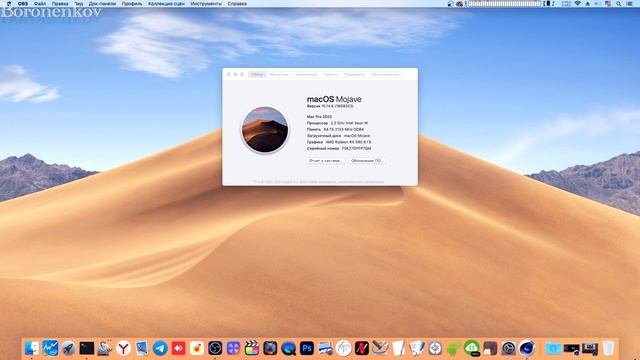The image size is (640, 360).
Task: Launch Terminal from the Dock
Action: [x=87, y=348]
